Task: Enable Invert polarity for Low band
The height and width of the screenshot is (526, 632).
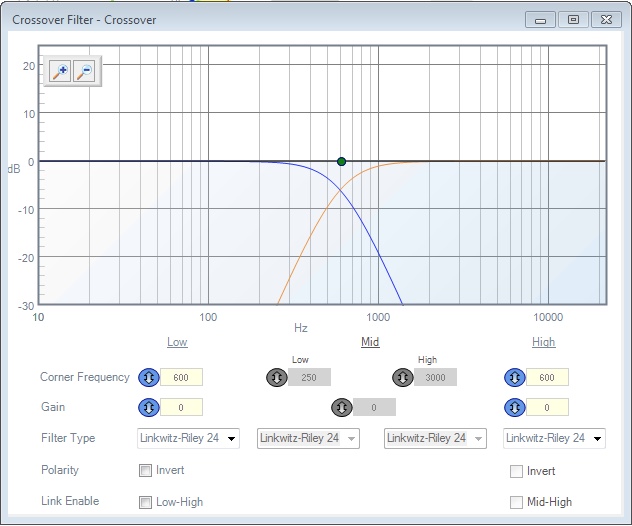Action: click(x=145, y=470)
